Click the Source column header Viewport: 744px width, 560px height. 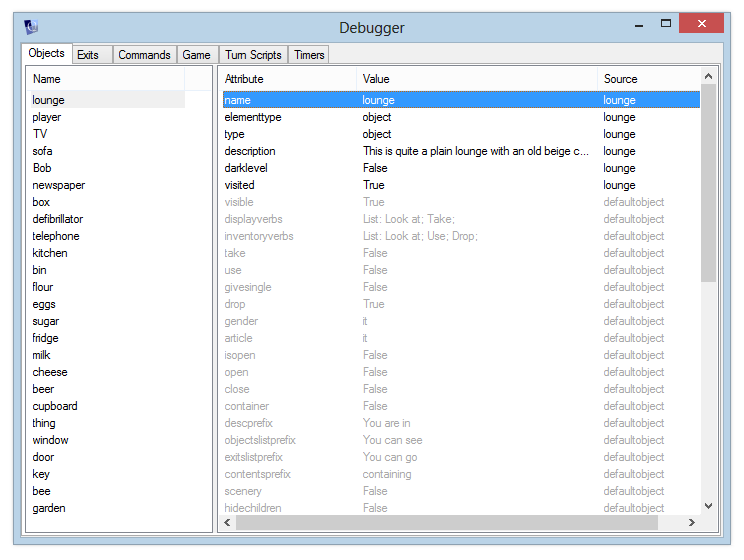click(649, 79)
